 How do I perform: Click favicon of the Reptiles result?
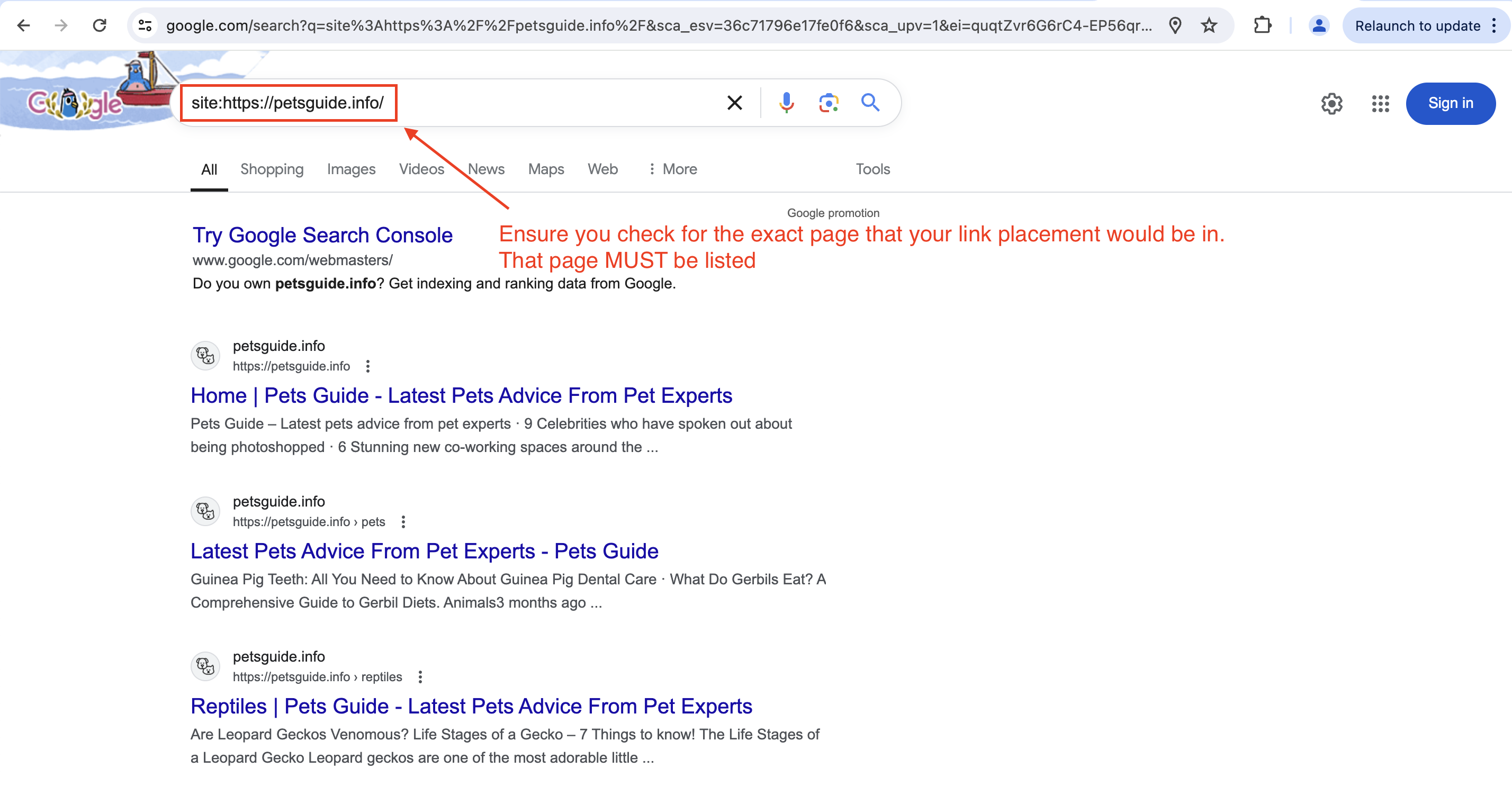click(205, 666)
